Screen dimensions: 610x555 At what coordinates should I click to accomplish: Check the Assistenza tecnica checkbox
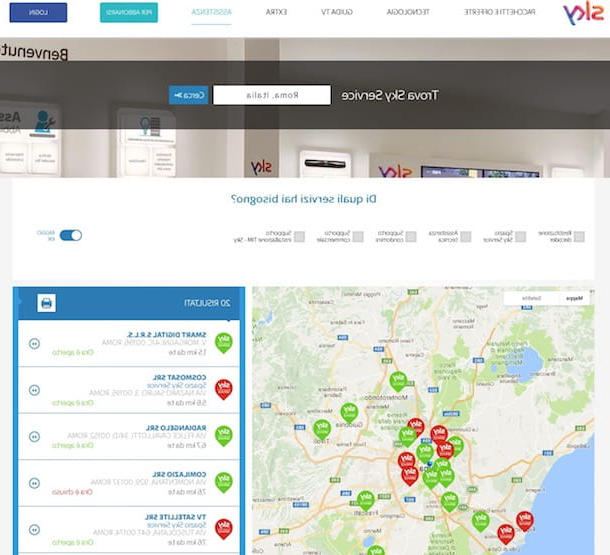coord(466,236)
